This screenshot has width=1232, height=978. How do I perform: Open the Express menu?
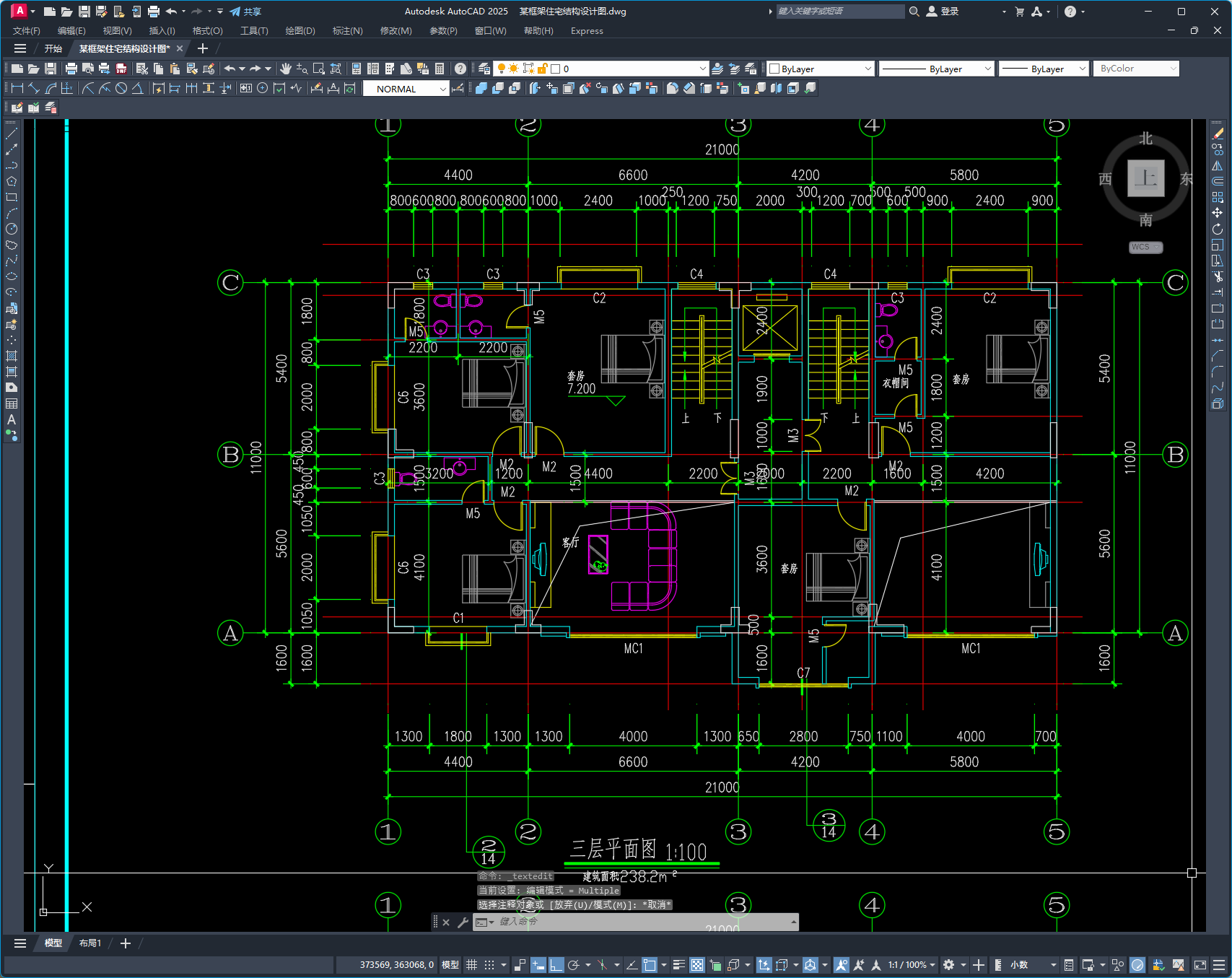[587, 31]
